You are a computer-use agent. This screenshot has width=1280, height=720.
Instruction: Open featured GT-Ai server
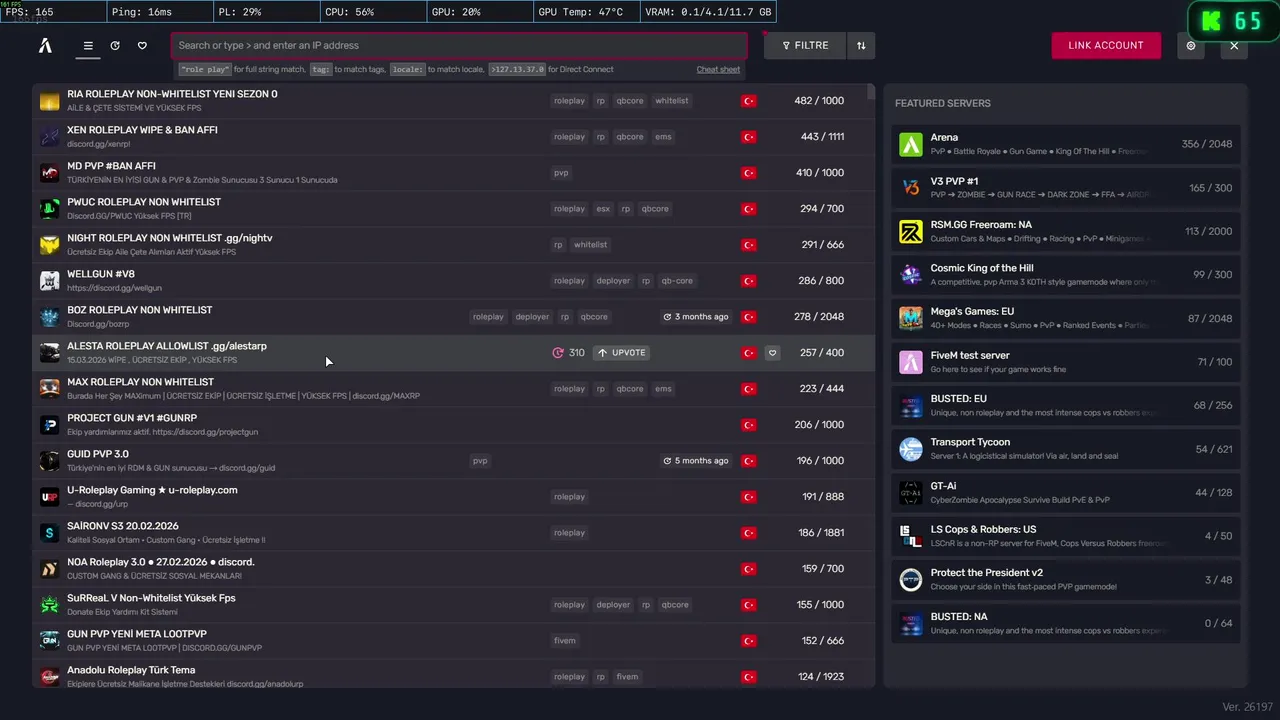coord(1066,492)
